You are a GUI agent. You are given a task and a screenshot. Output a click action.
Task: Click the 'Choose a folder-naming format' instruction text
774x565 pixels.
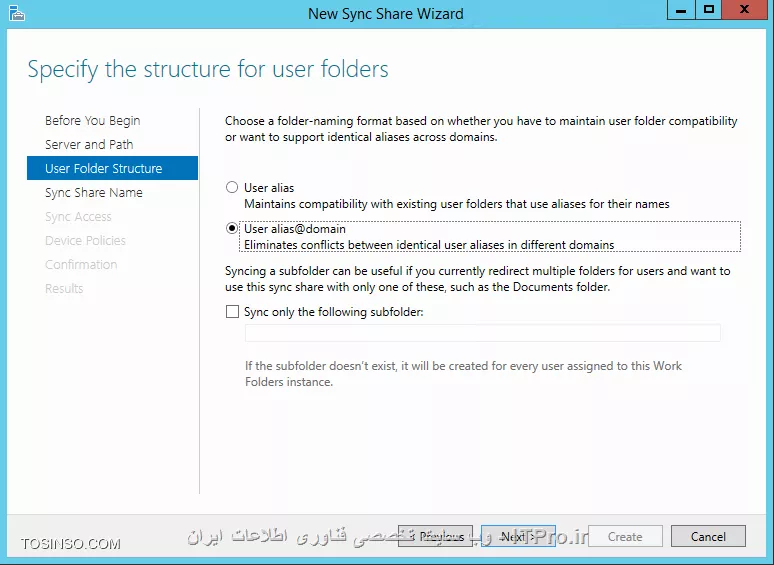pyautogui.click(x=481, y=129)
